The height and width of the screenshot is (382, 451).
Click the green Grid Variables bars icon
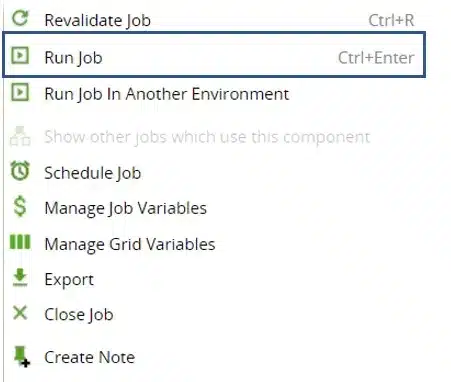point(20,242)
